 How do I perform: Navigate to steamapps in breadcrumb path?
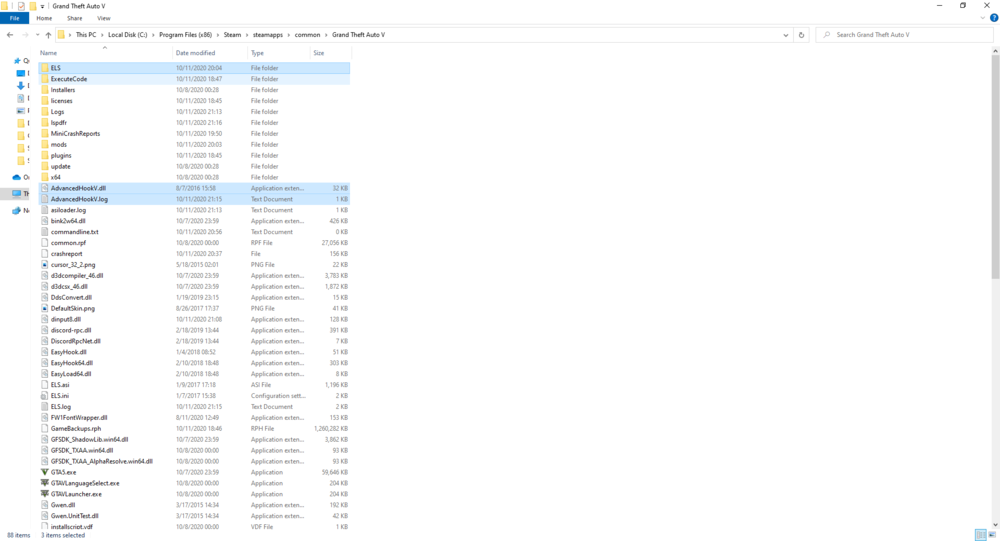(268, 35)
